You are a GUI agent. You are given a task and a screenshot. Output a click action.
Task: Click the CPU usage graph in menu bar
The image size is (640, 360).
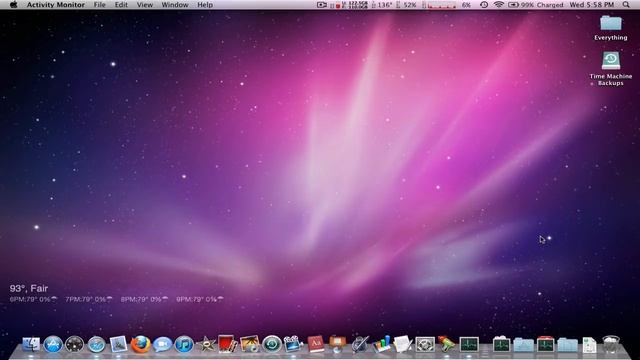pos(442,5)
